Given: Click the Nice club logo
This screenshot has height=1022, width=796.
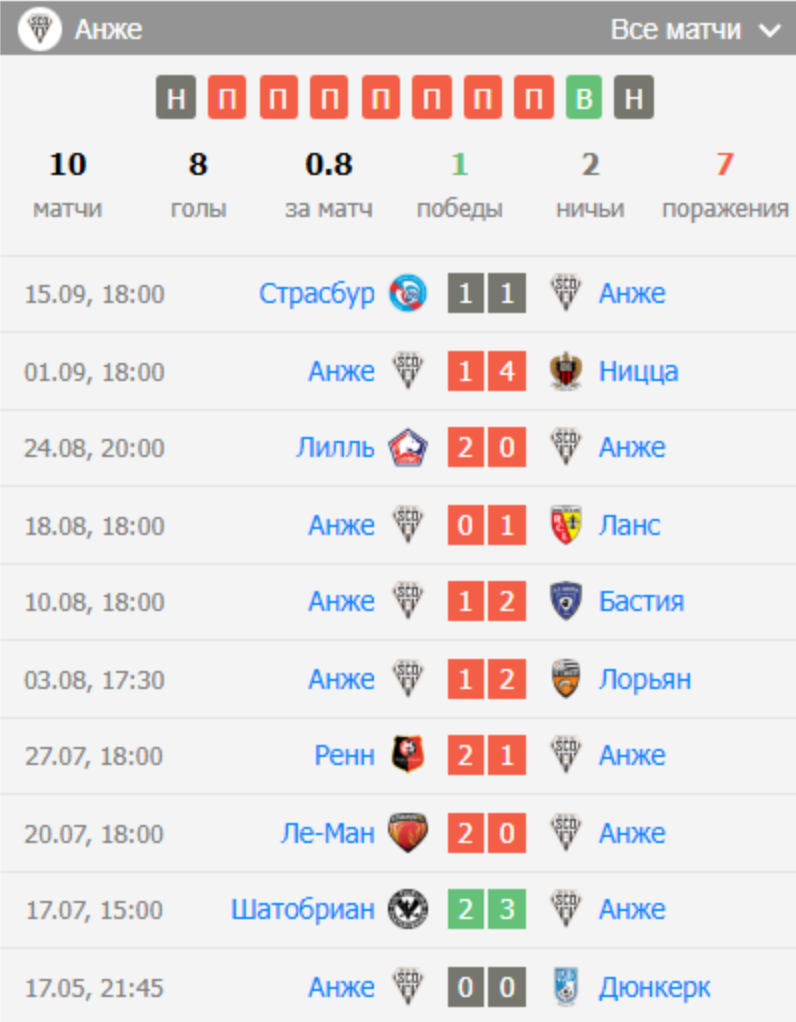Looking at the screenshot, I should (x=567, y=371).
